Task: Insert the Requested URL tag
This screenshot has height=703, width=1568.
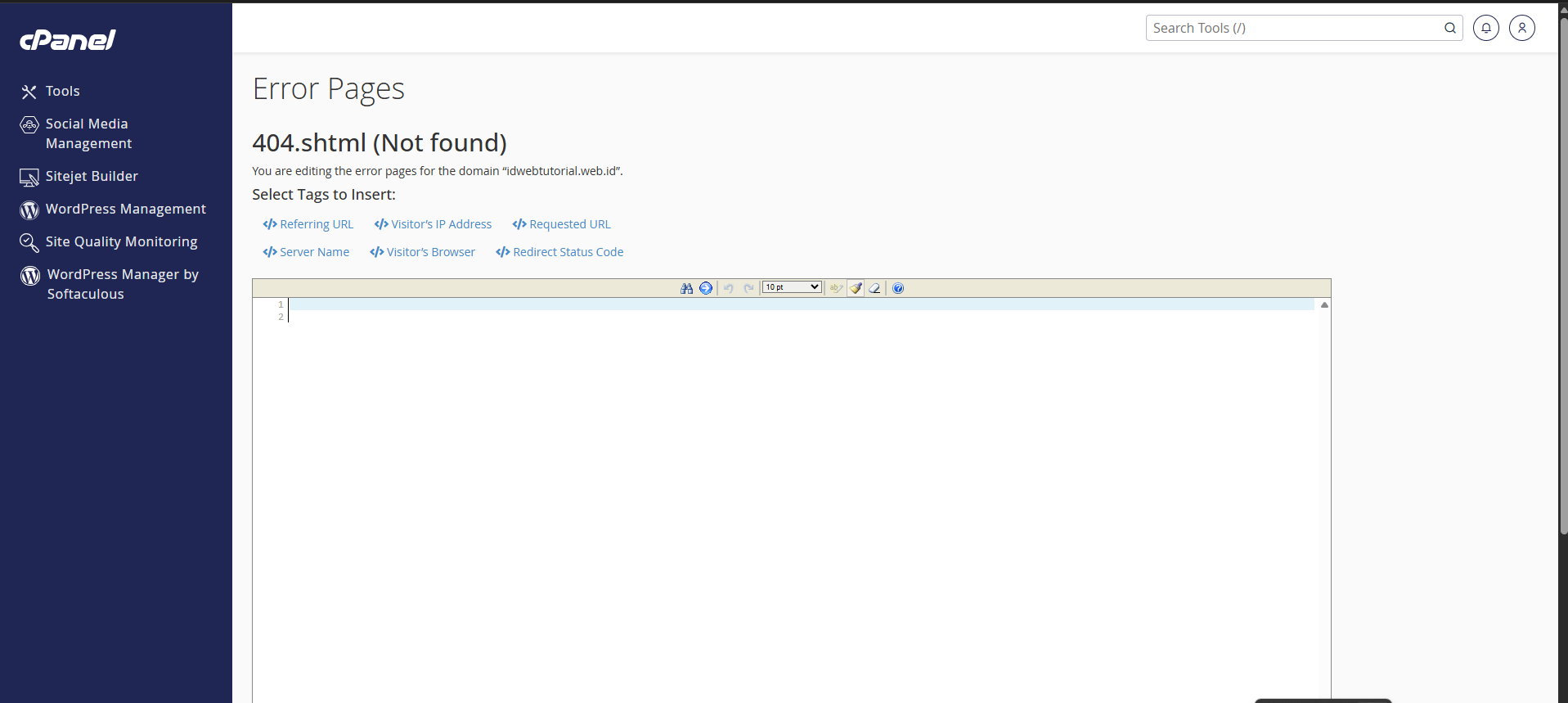Action: click(x=561, y=224)
